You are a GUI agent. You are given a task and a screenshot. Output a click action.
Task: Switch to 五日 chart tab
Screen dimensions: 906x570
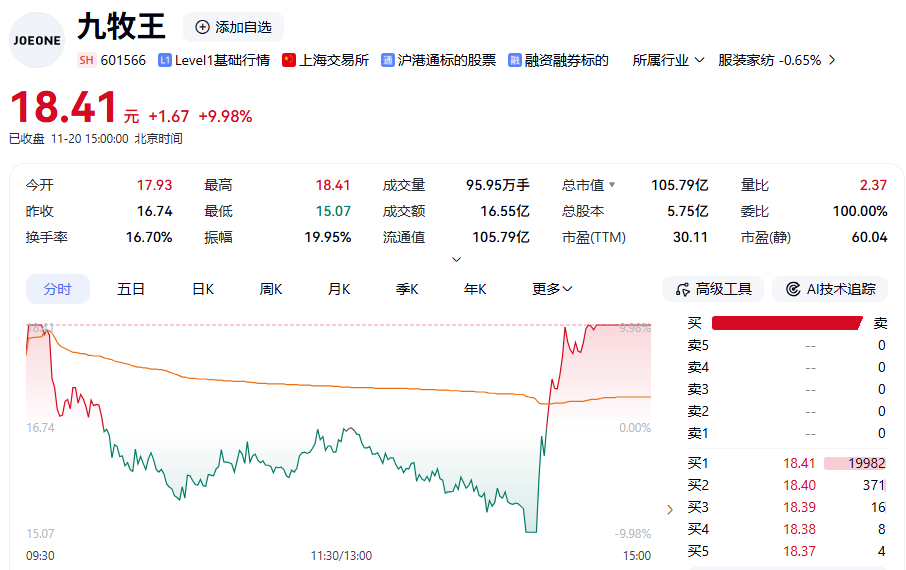click(131, 289)
